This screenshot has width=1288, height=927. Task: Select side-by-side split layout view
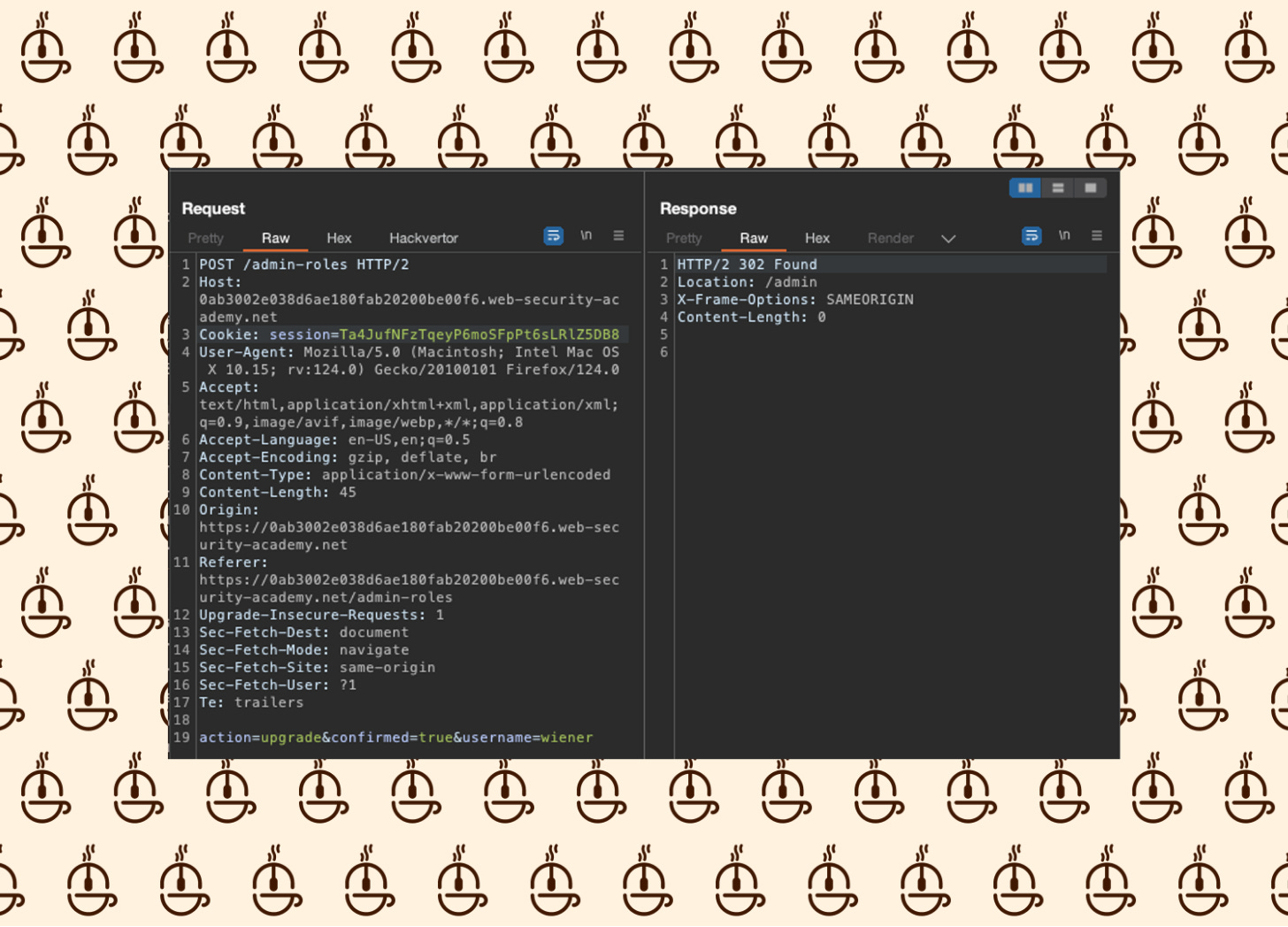click(1025, 188)
